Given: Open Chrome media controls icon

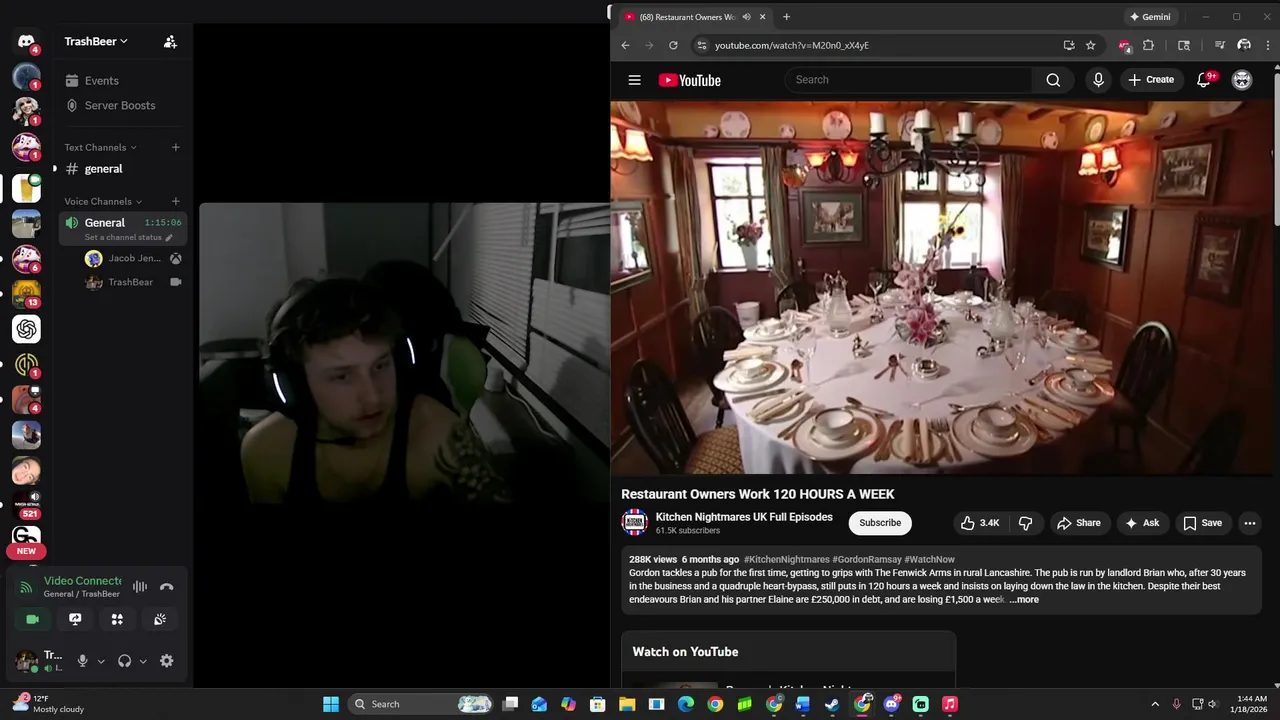Looking at the screenshot, I should click(x=1219, y=45).
